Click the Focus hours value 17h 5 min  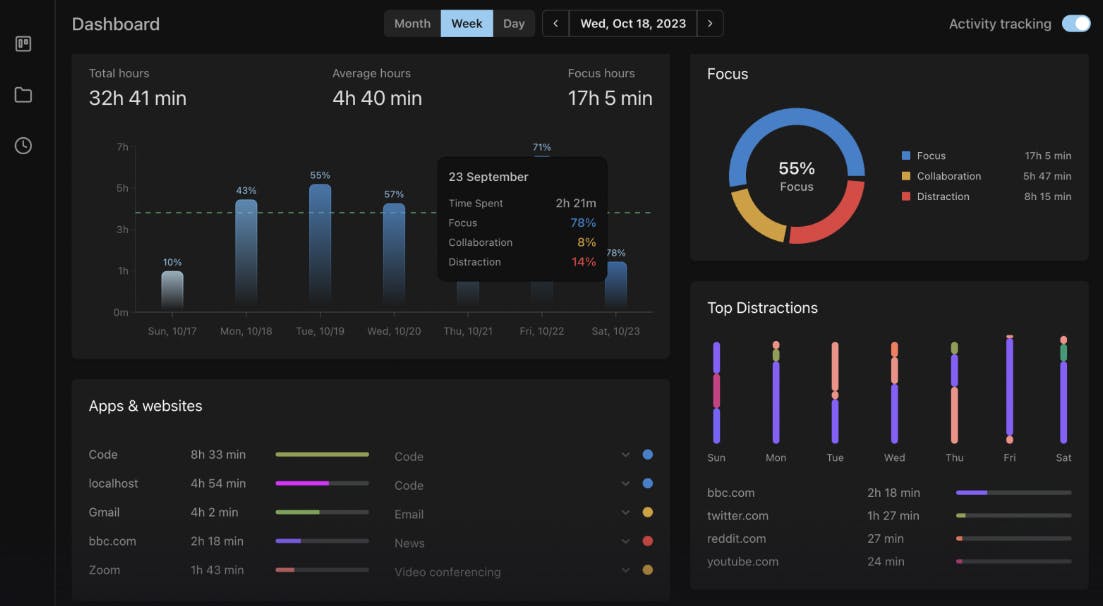point(610,98)
